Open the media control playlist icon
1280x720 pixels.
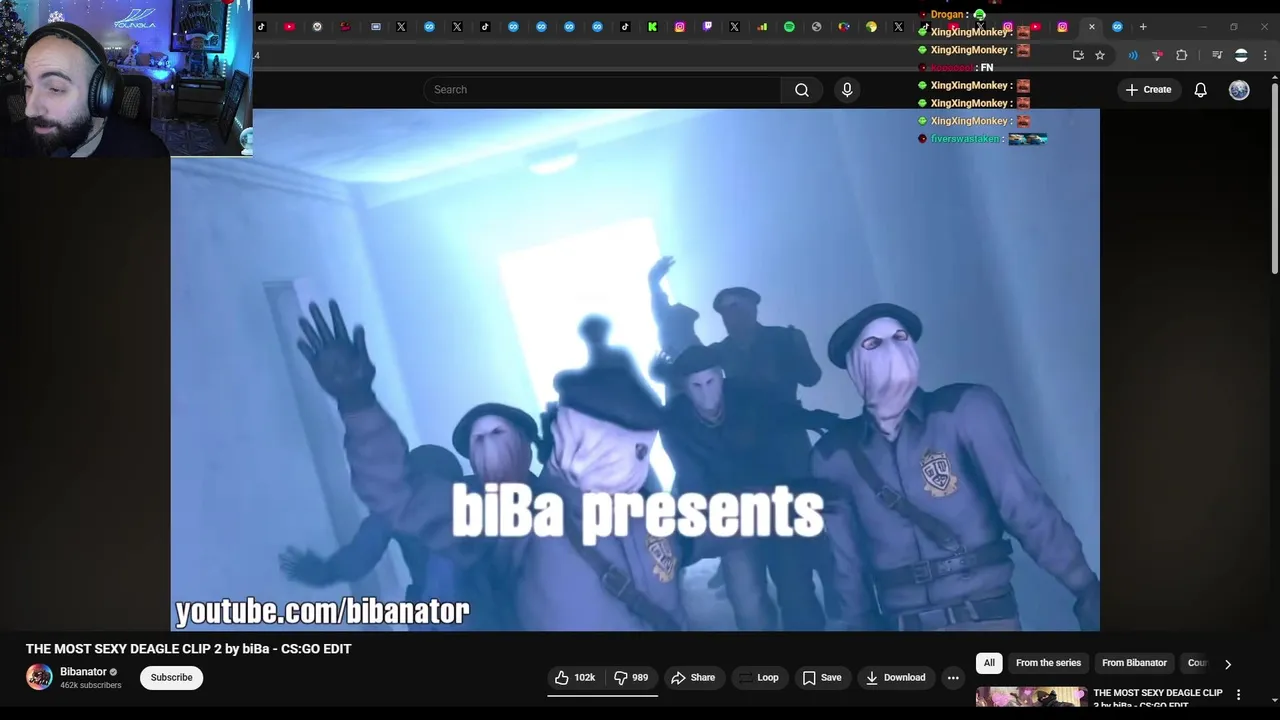pos(1217,55)
